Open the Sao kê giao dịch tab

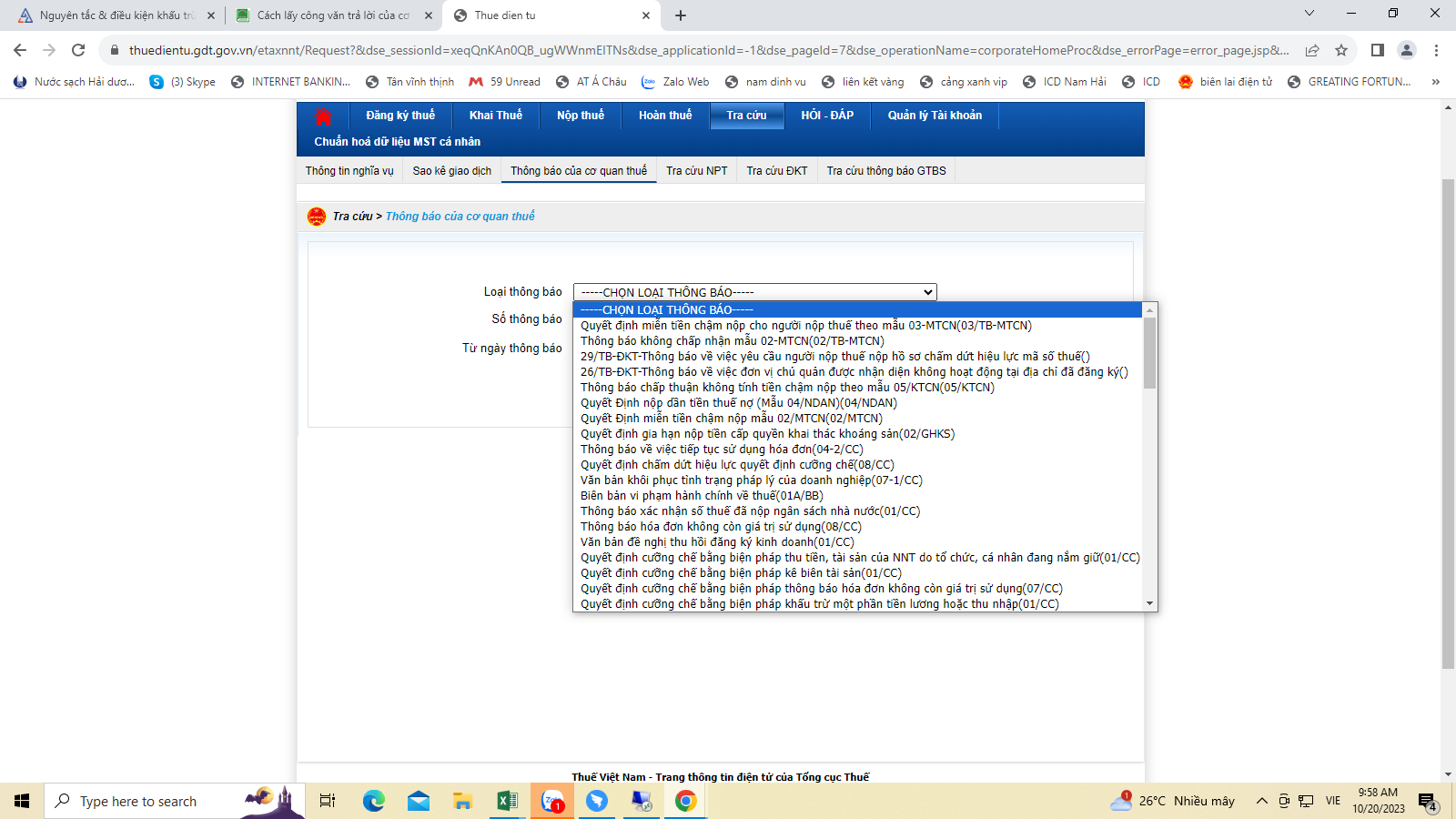pos(451,171)
